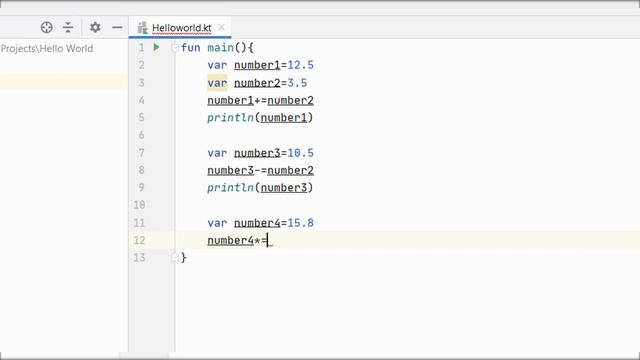The image size is (640, 360).
Task: Click 'number1' at start of line 4
Action: coord(231,100)
